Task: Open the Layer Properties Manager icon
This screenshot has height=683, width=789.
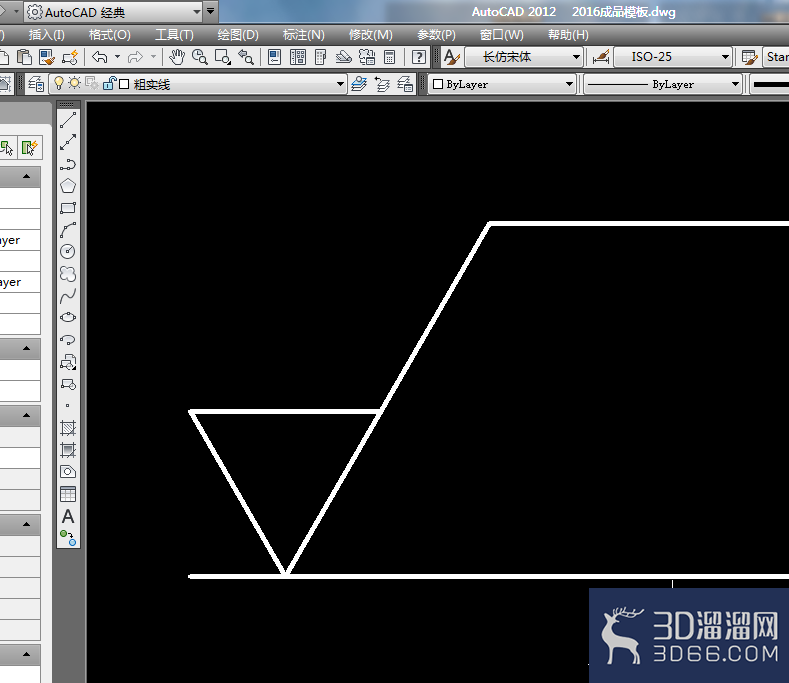Action: coord(36,84)
